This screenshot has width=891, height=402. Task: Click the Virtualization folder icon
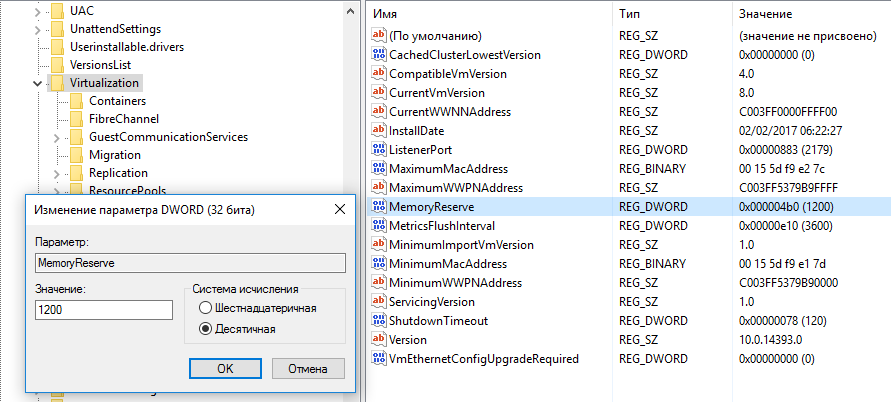pos(57,83)
